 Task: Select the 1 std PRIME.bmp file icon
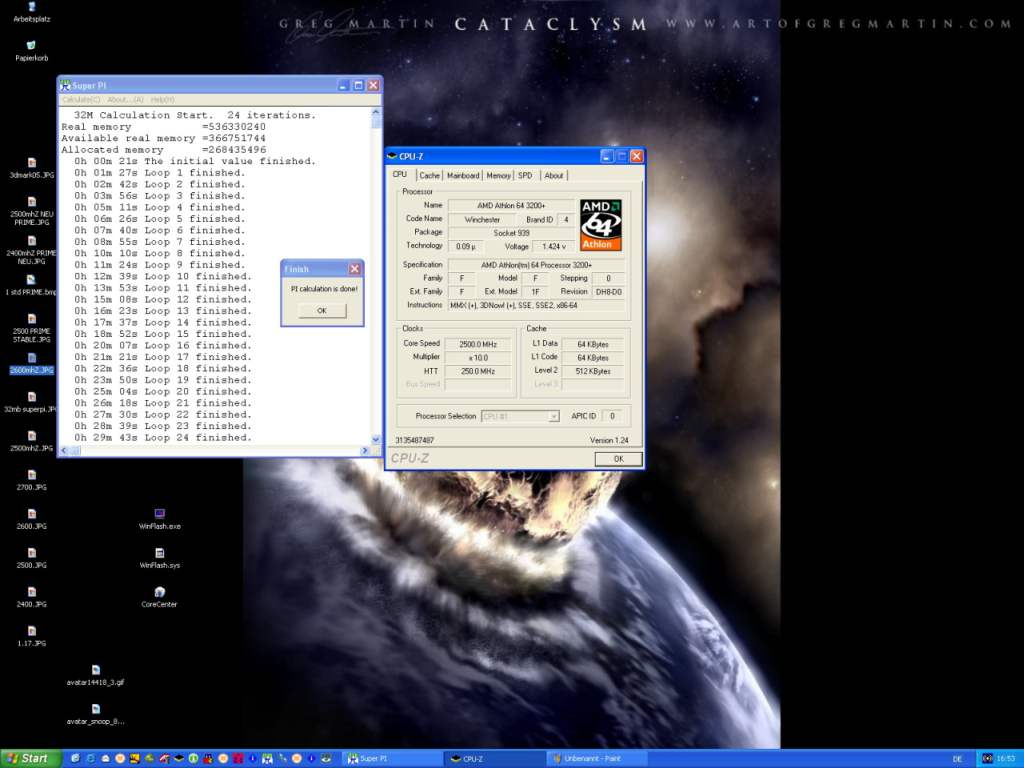tap(31, 285)
